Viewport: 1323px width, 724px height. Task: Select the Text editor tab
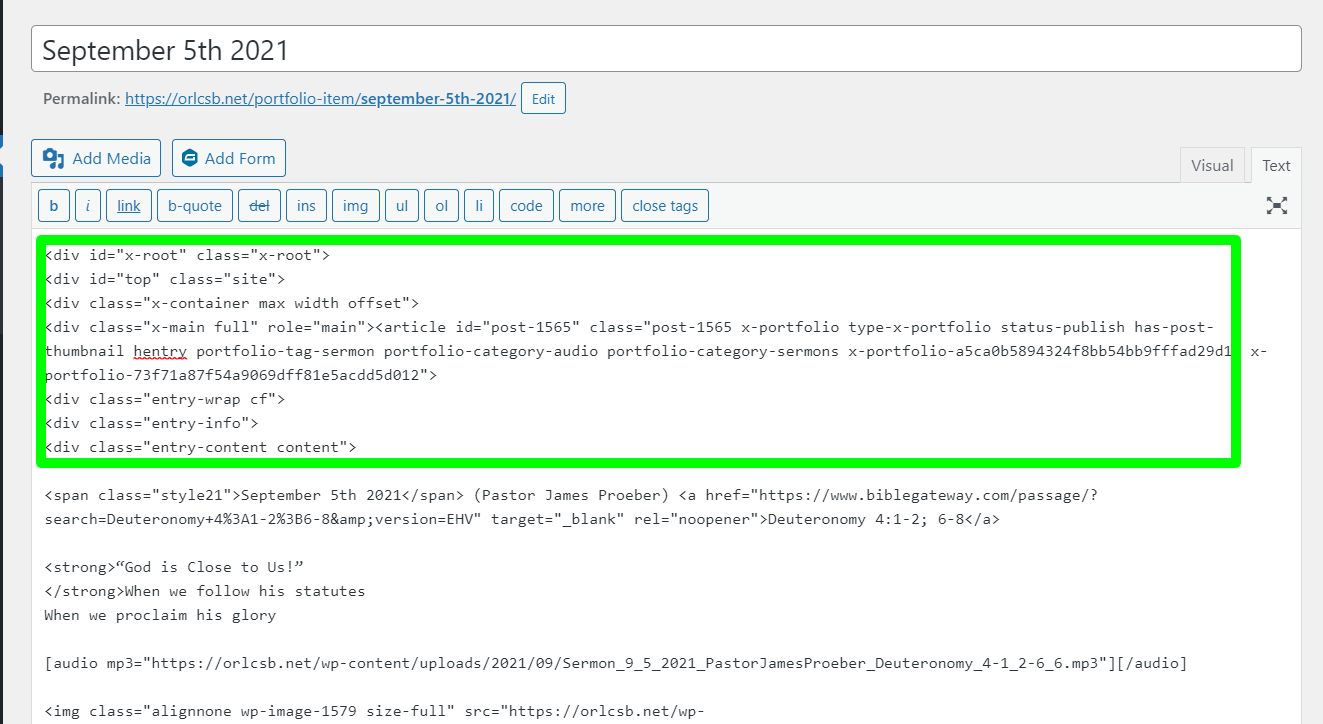click(x=1275, y=166)
